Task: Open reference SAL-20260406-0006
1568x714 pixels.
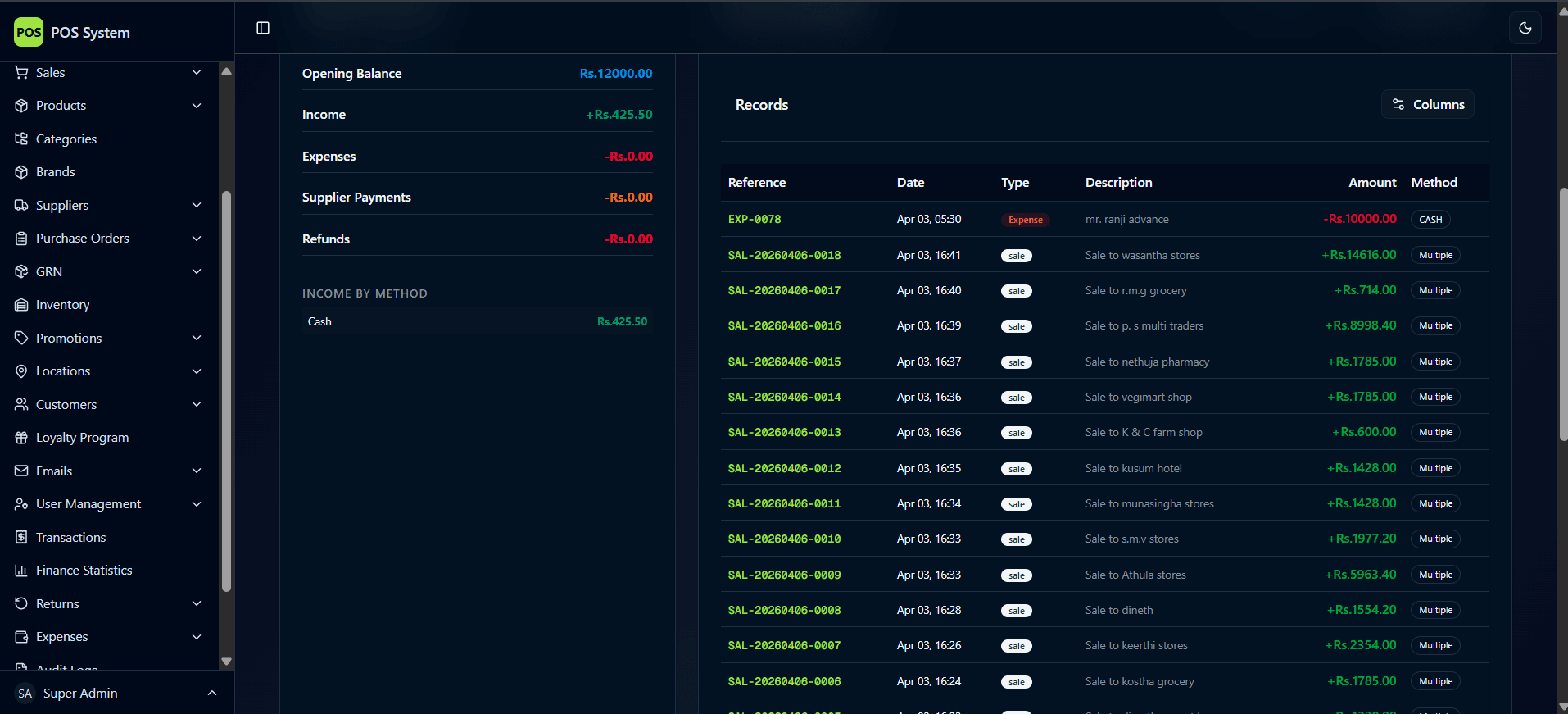Action: 784,681
